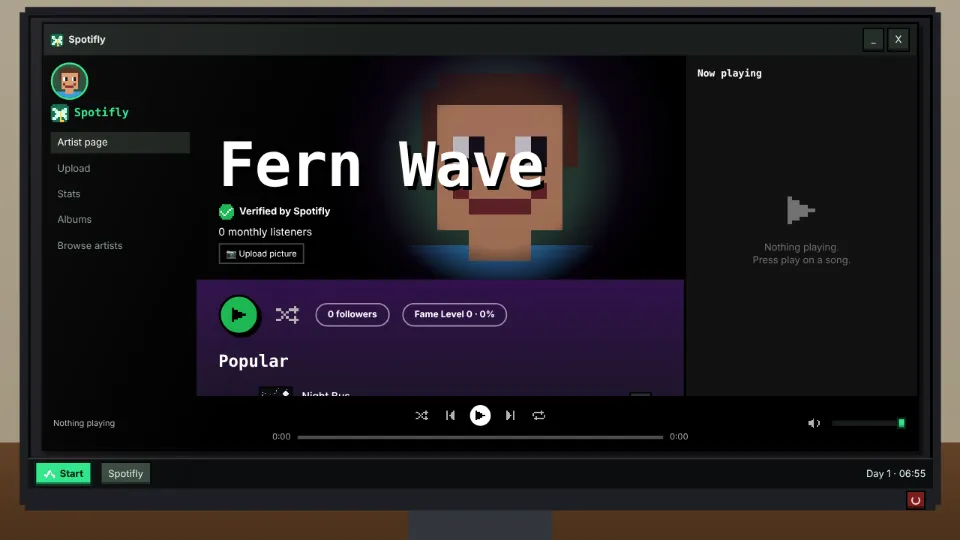Toggle shuffle in the bottom player bar

[x=422, y=416]
